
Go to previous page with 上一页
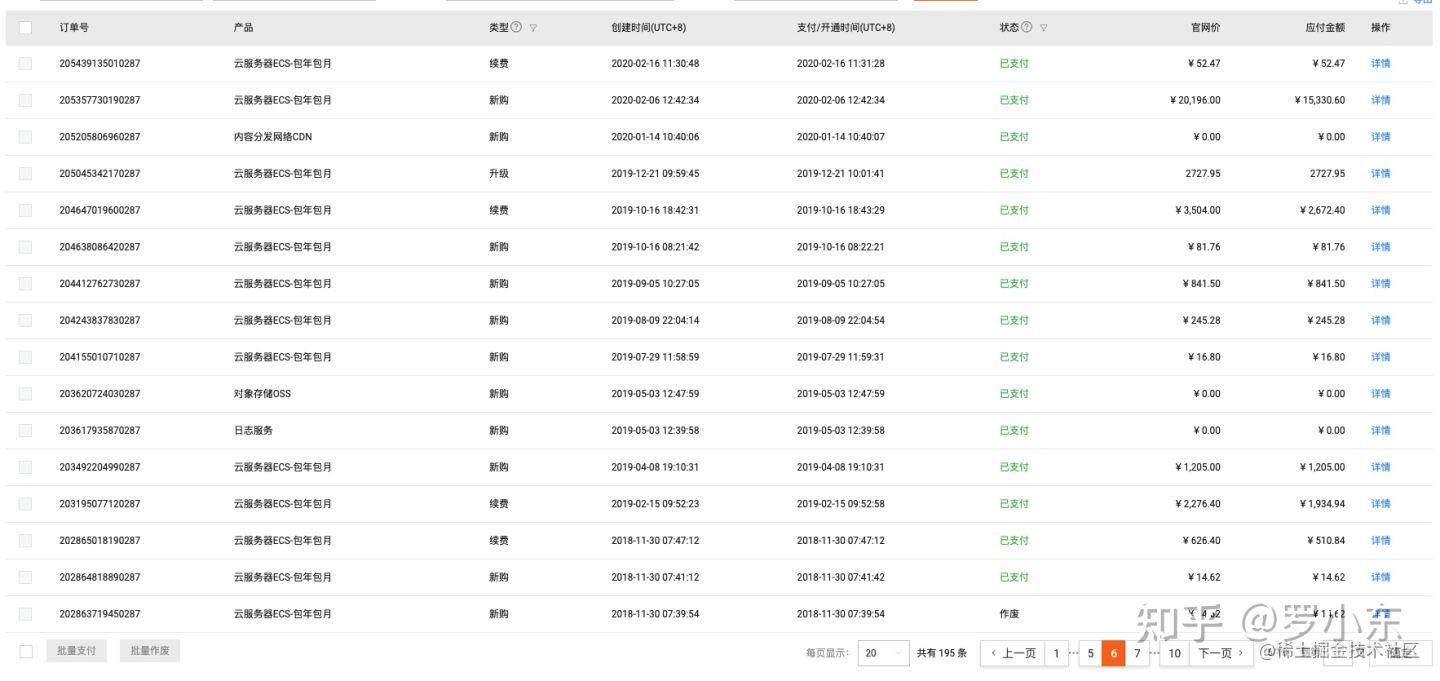(x=1013, y=653)
